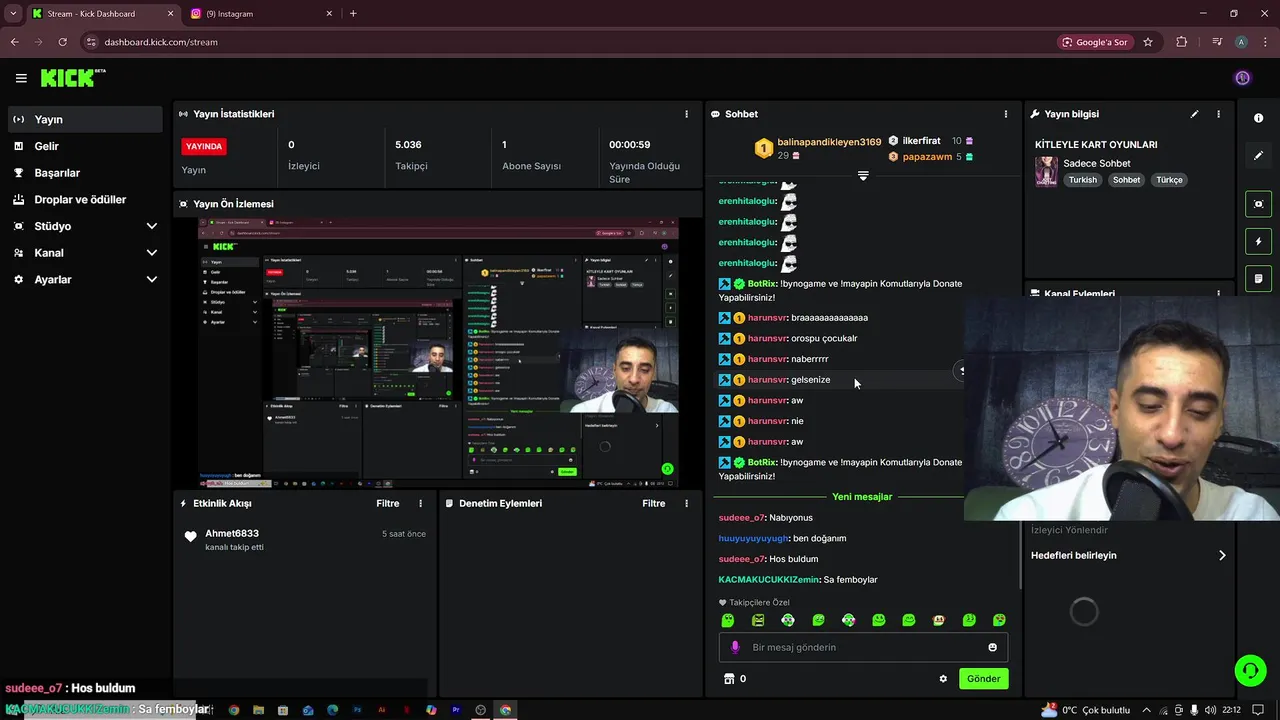
Task: Click the Sohbet tag in stream info
Action: point(1126,180)
